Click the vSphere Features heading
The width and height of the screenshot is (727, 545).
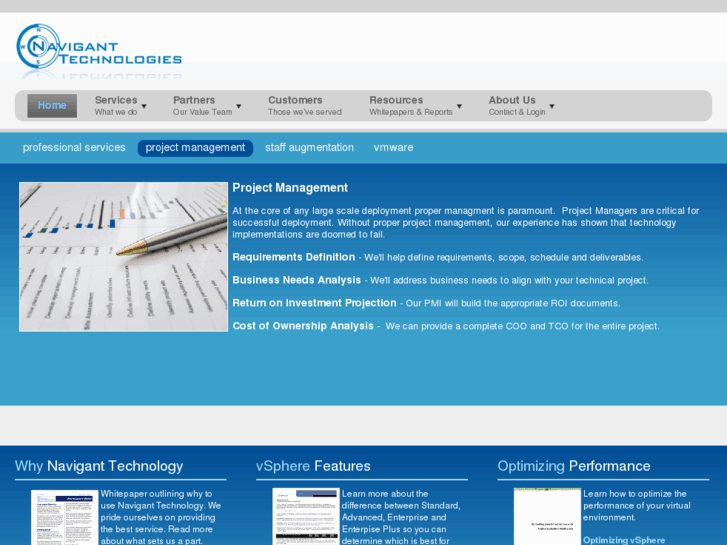313,466
